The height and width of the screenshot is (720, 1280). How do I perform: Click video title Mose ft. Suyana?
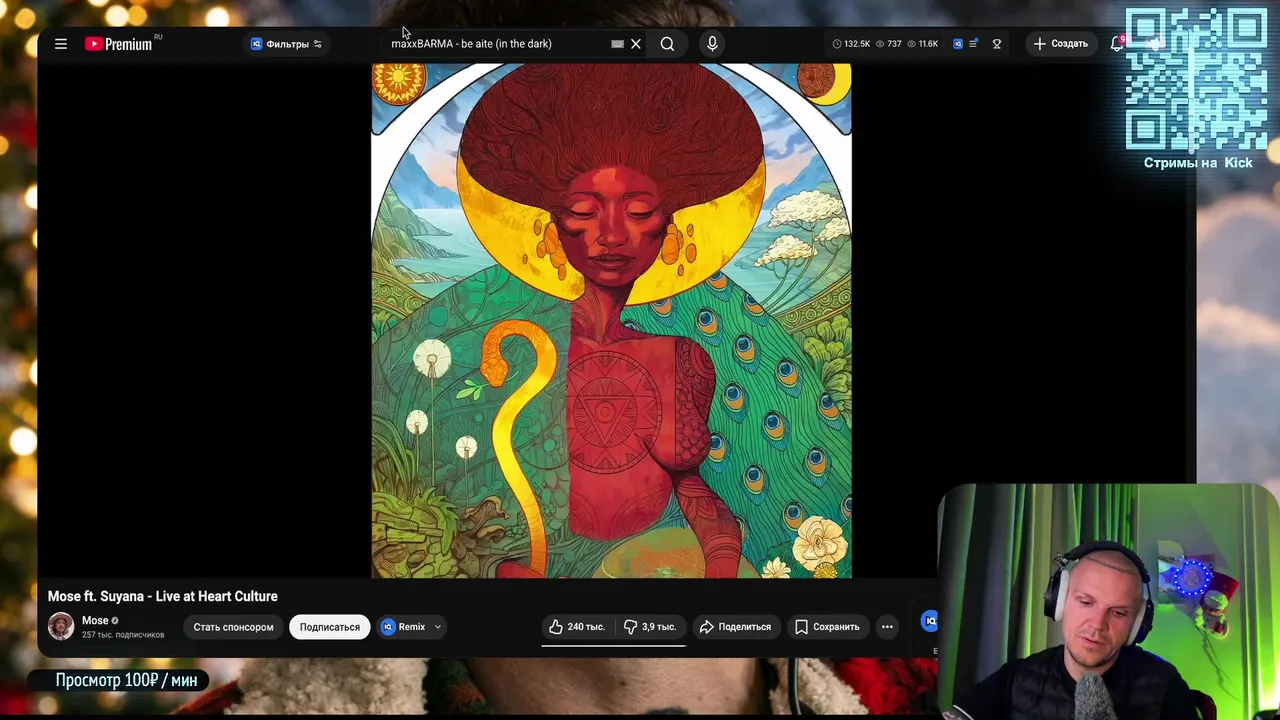pos(163,596)
